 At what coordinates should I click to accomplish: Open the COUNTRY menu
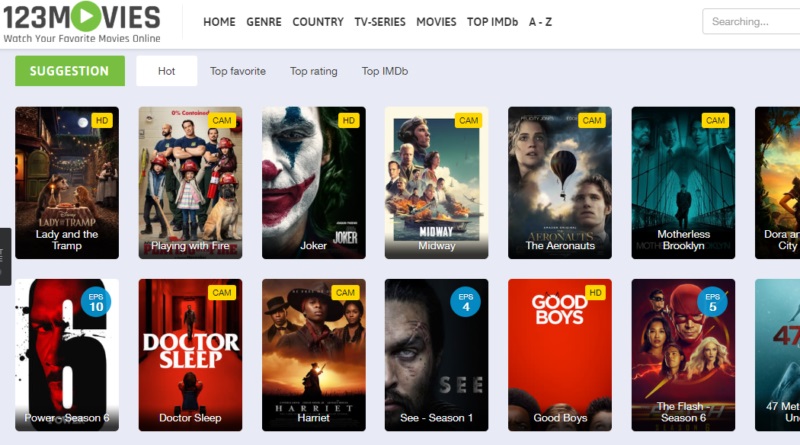(318, 22)
